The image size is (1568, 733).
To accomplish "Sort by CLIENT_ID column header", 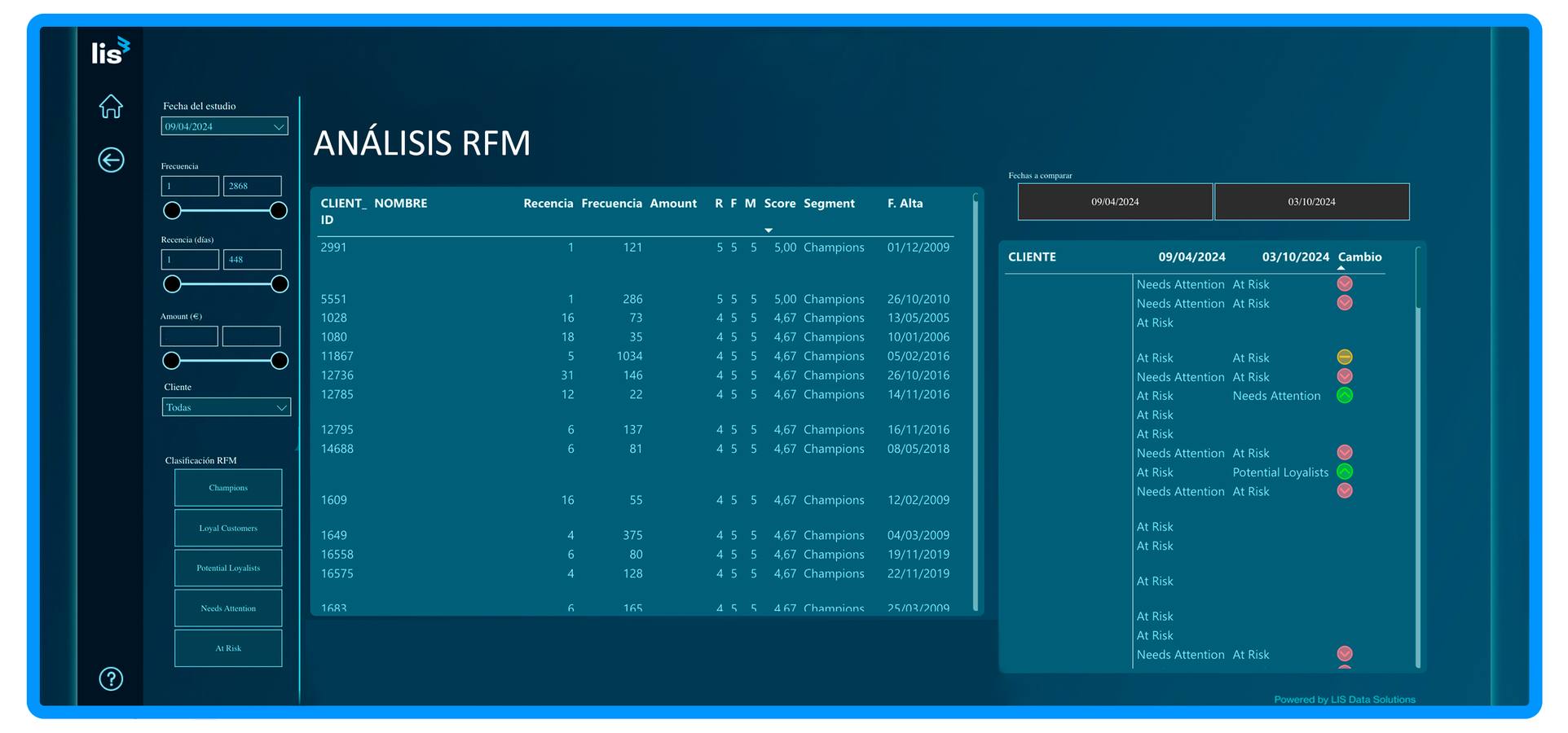I will (x=342, y=211).
